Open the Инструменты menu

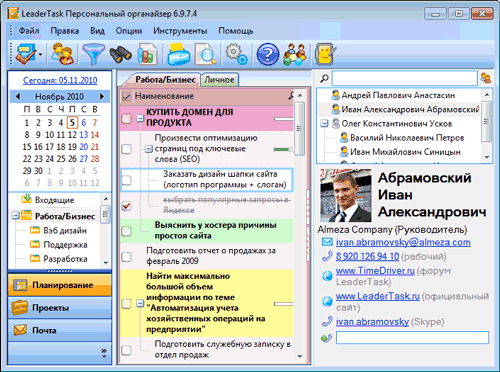pos(180,31)
